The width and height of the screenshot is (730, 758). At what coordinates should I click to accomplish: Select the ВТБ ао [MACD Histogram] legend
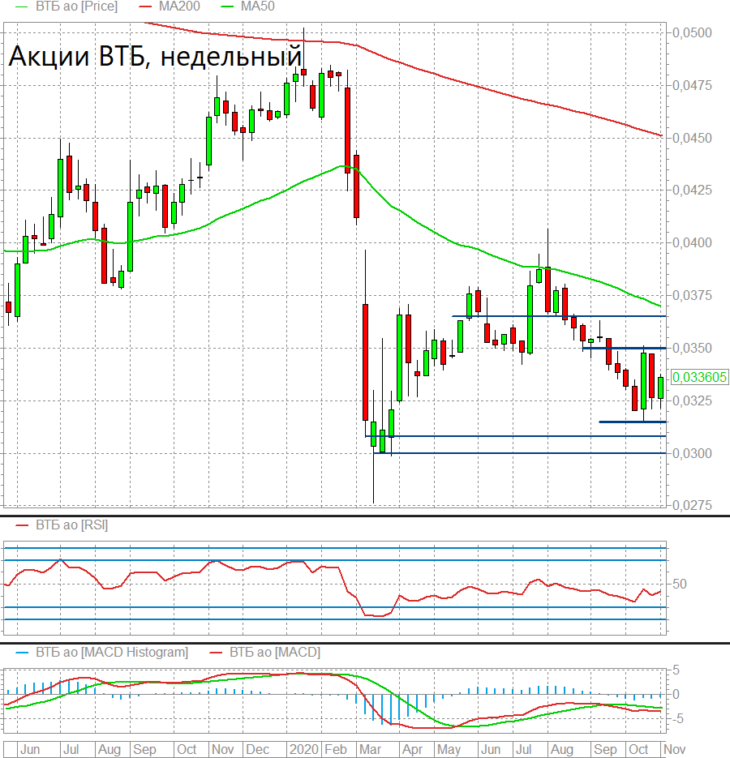(112, 653)
